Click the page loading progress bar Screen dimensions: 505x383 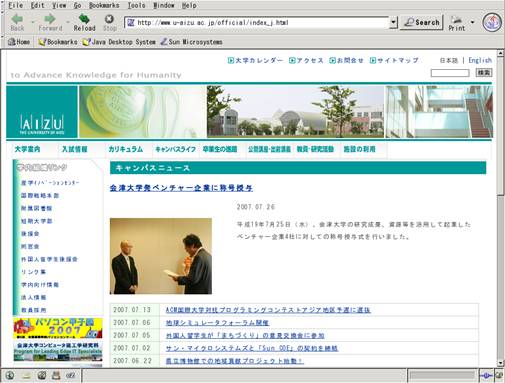point(442,376)
